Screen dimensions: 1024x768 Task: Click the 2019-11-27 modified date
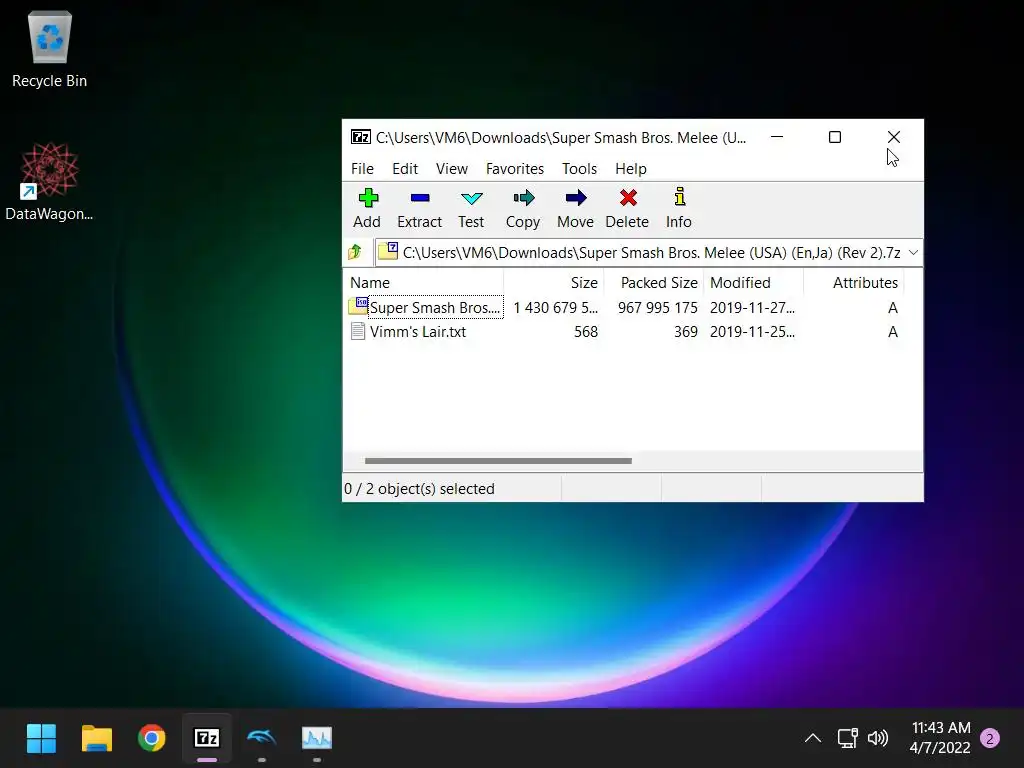pos(752,308)
